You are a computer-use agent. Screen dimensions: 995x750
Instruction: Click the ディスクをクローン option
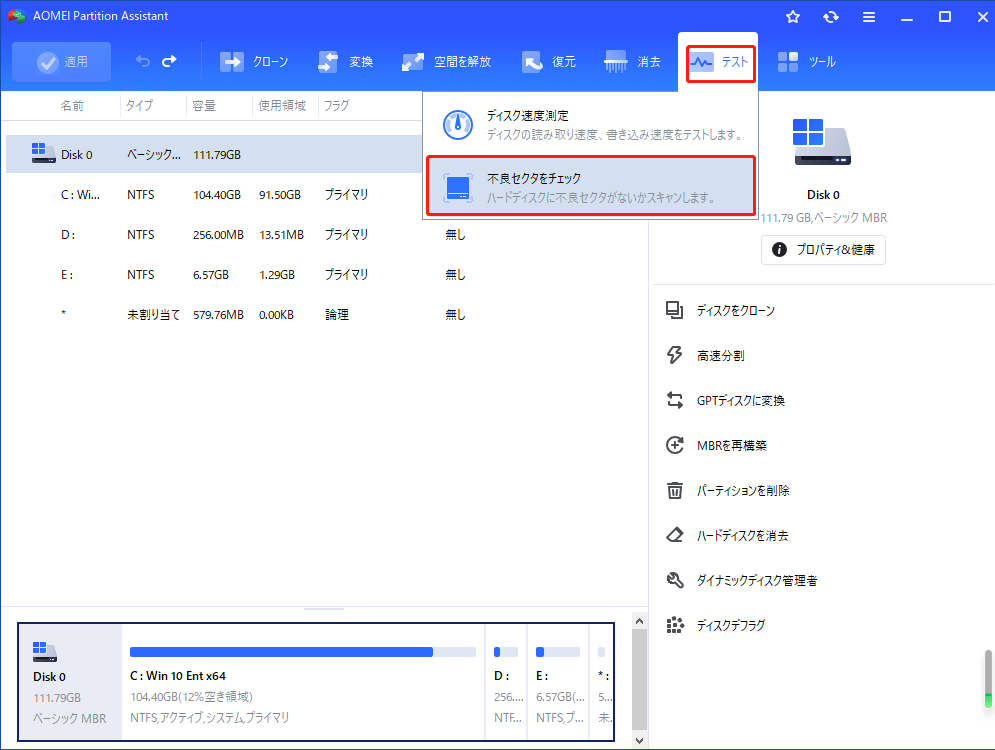tap(720, 310)
